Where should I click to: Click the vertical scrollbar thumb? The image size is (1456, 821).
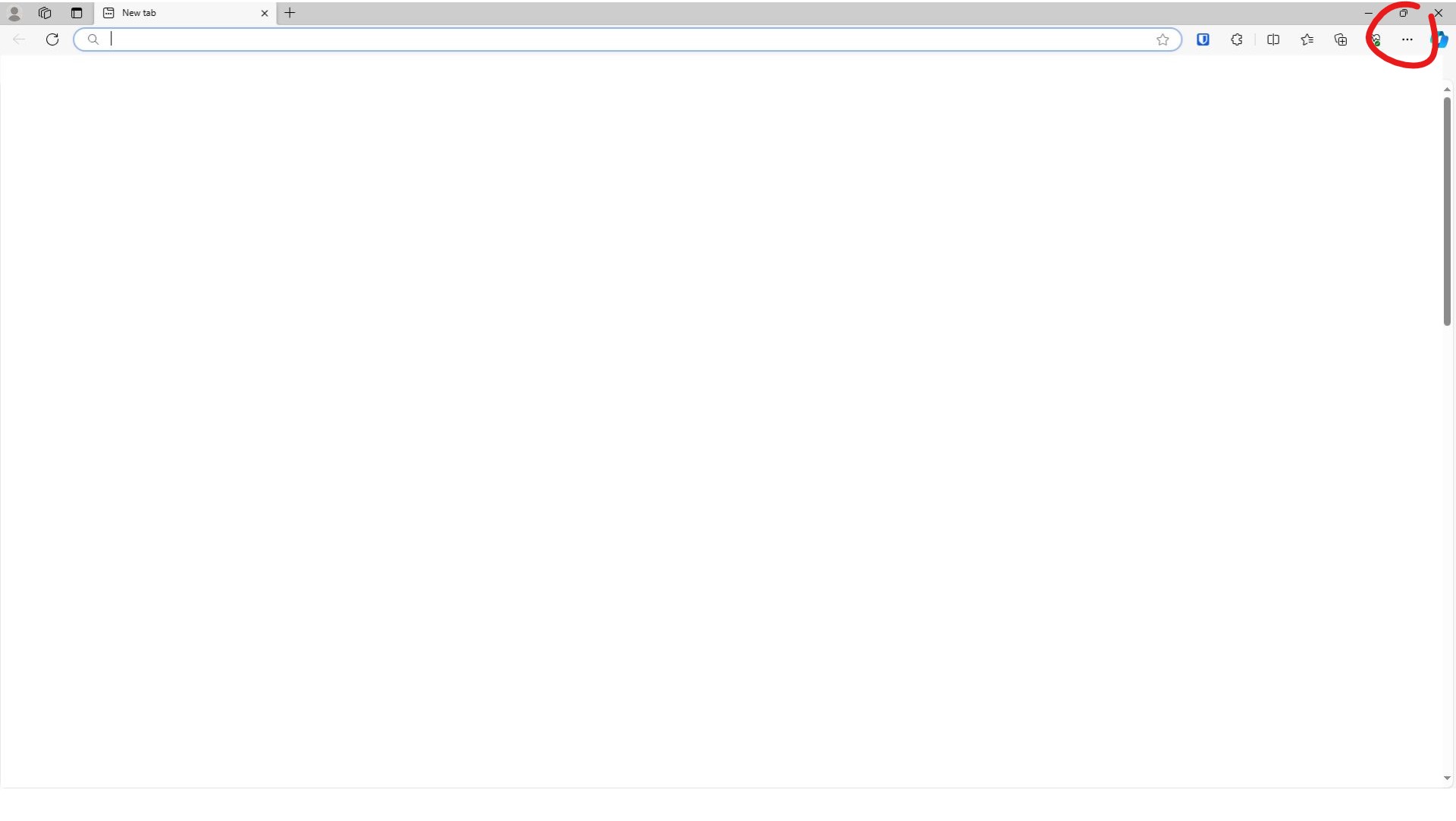pyautogui.click(x=1447, y=212)
